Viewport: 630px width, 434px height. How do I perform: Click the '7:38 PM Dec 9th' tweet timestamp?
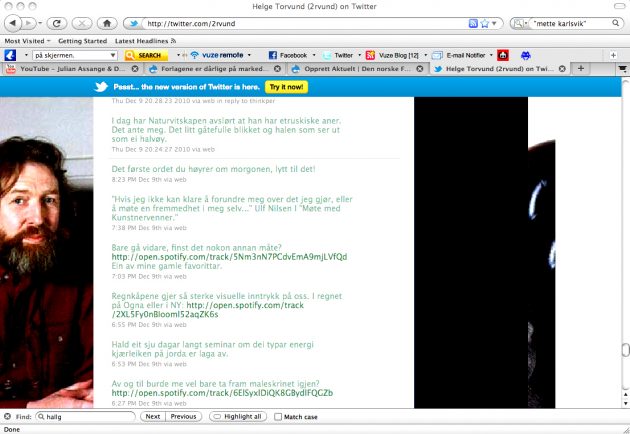[x=137, y=228]
